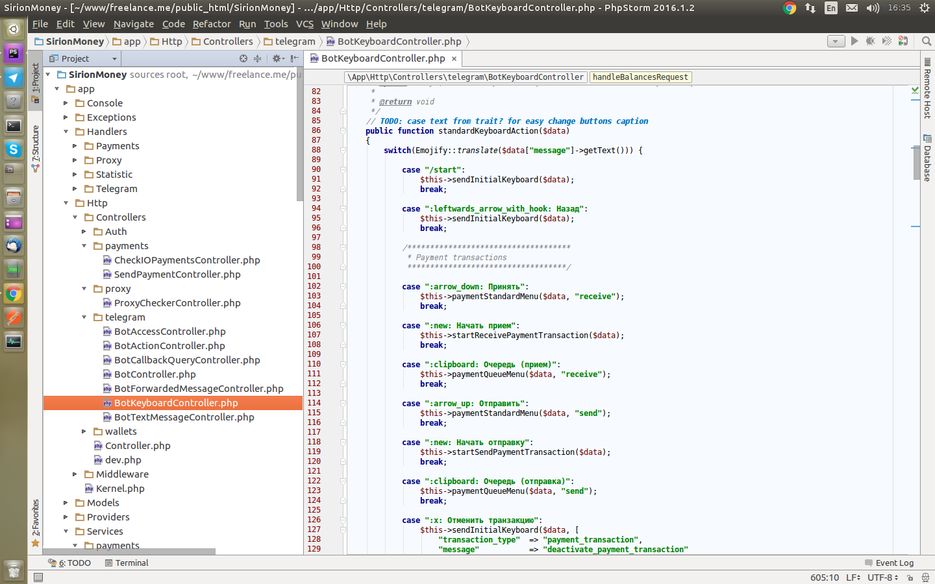The image size is (935, 584).
Task: Click the Skype icon in the dock
Action: point(14,149)
